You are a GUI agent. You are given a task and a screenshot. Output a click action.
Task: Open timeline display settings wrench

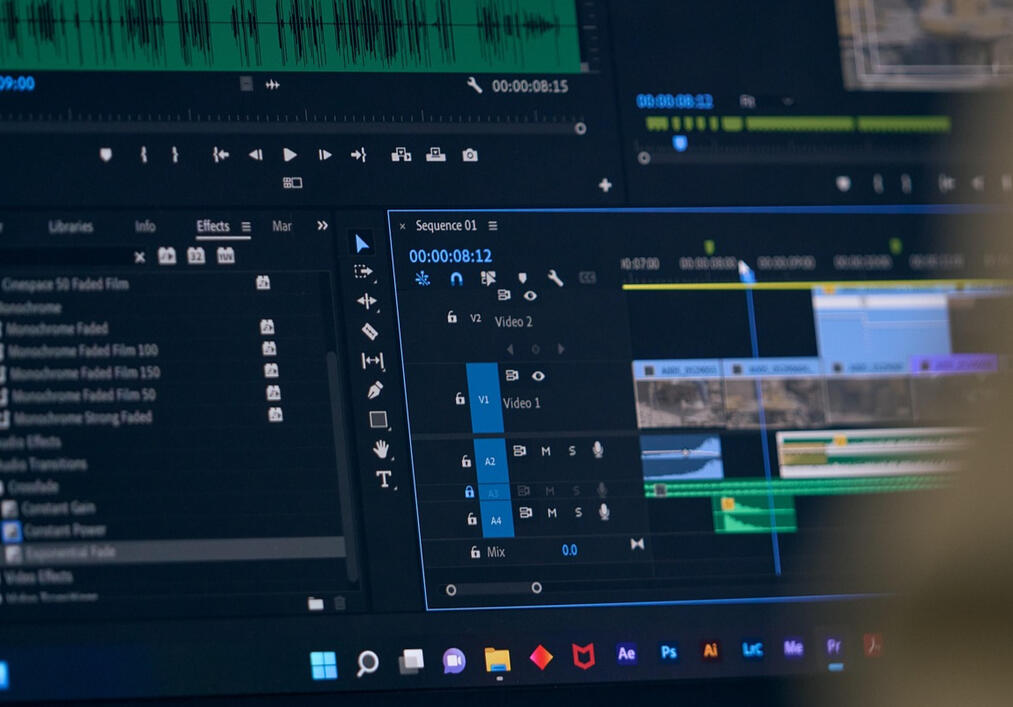[555, 278]
